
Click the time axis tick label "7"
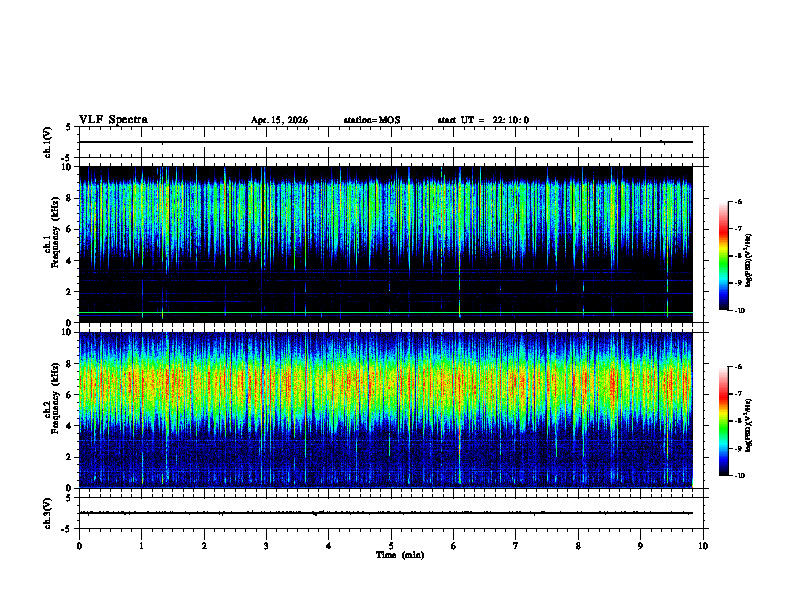pyautogui.click(x=516, y=546)
